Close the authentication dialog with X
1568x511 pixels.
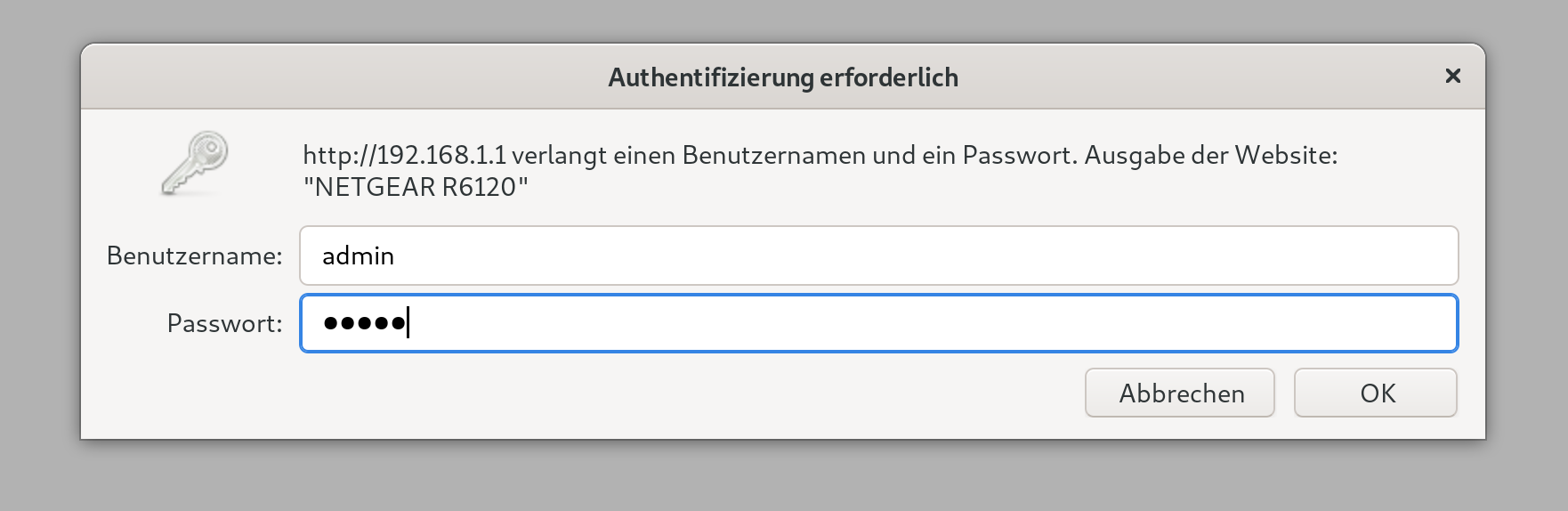click(1453, 77)
